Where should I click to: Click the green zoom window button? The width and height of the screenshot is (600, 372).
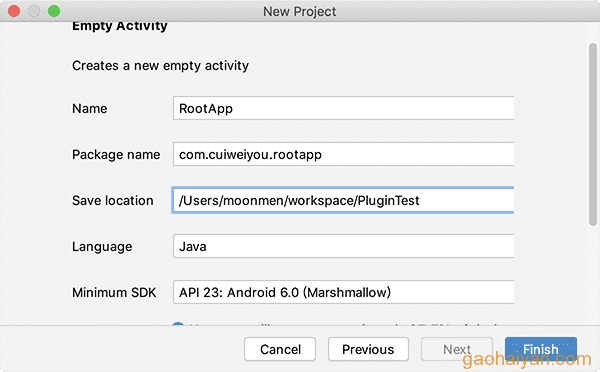tap(54, 11)
